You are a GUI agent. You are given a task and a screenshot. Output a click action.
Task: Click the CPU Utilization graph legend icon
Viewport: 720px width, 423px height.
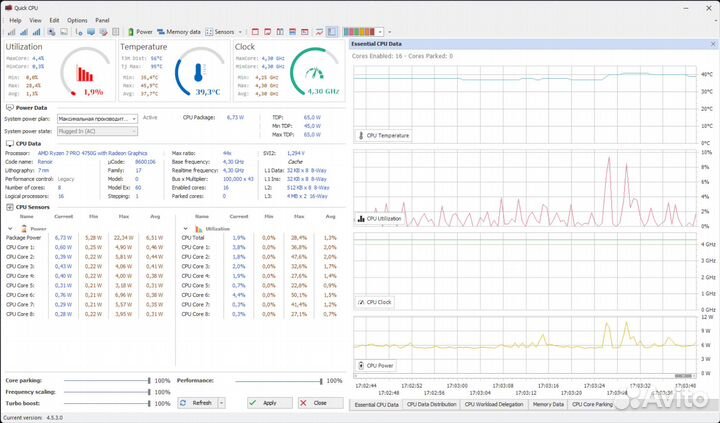[x=361, y=219]
